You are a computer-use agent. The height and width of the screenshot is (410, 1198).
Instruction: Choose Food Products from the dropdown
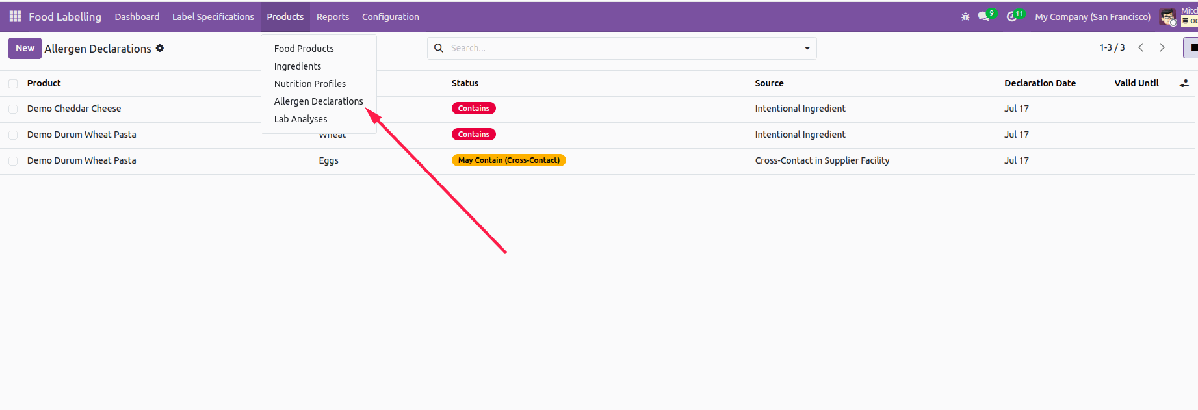(303, 48)
